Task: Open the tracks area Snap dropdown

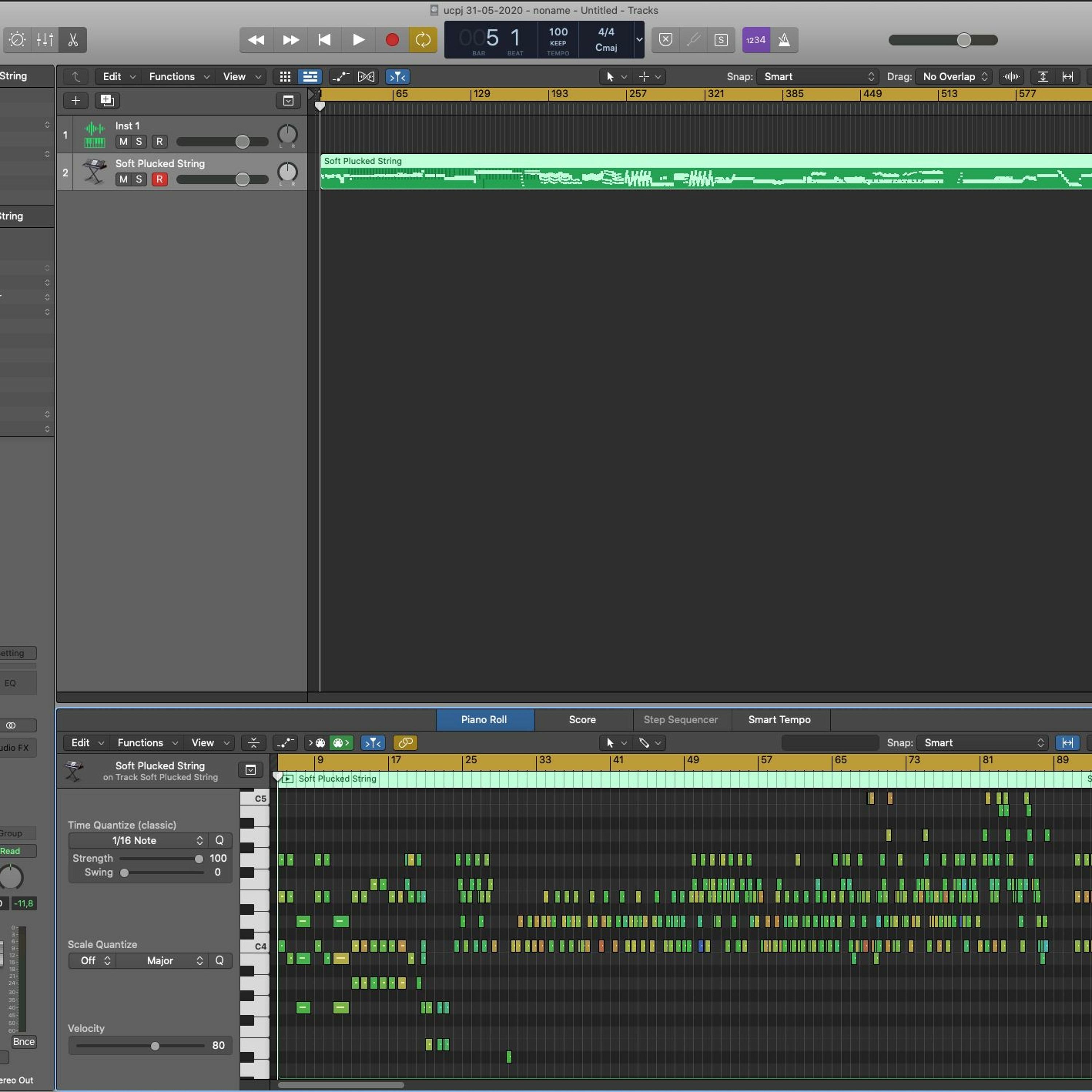Action: point(817,76)
